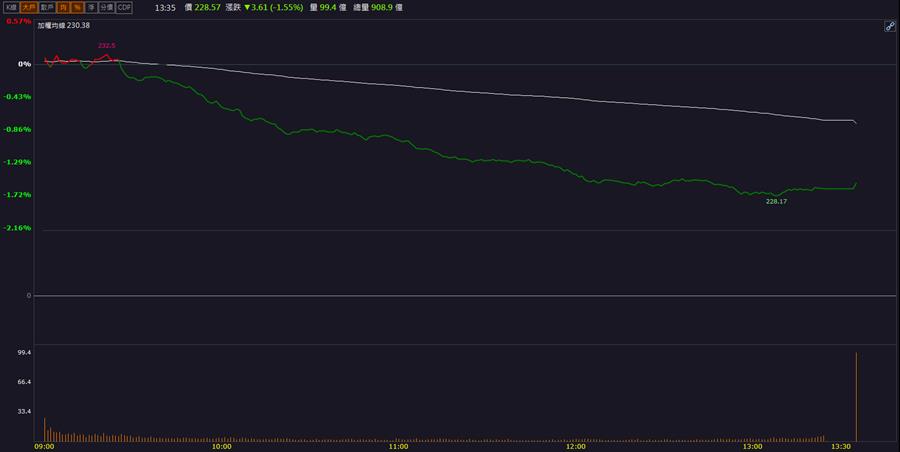The height and width of the screenshot is (452, 900).
Task: Click the 13:00 time axis label
Action: coord(752,446)
